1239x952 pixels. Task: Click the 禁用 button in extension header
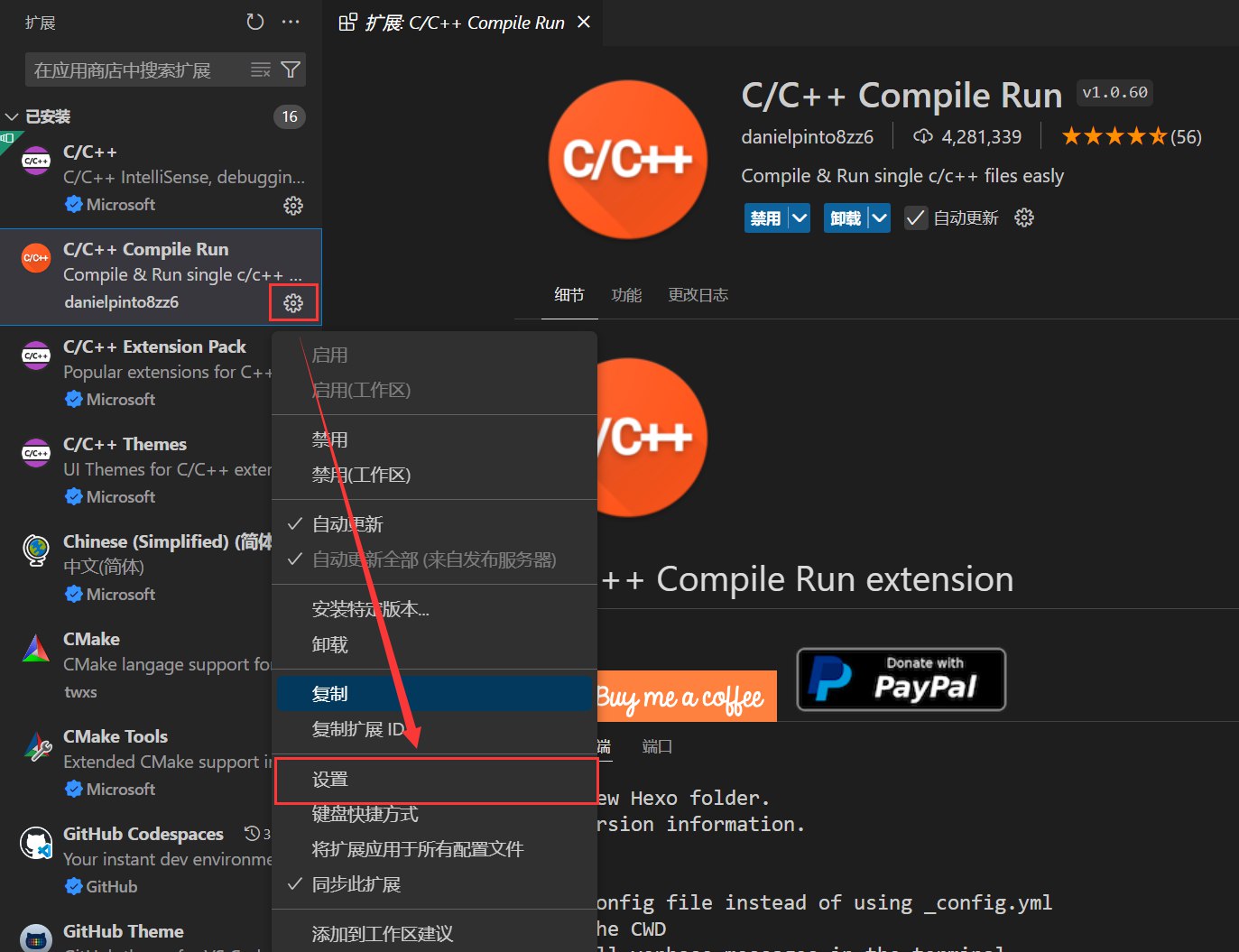tap(766, 217)
